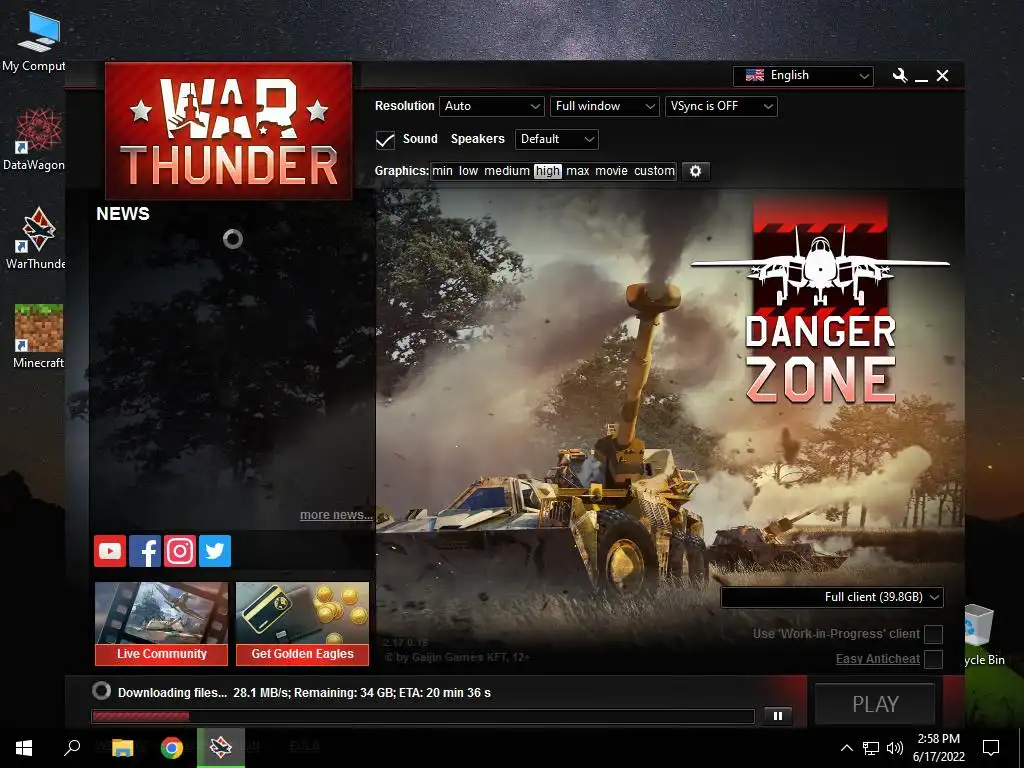The image size is (1024, 768).
Task: Set graphics preset to movie
Action: point(611,171)
